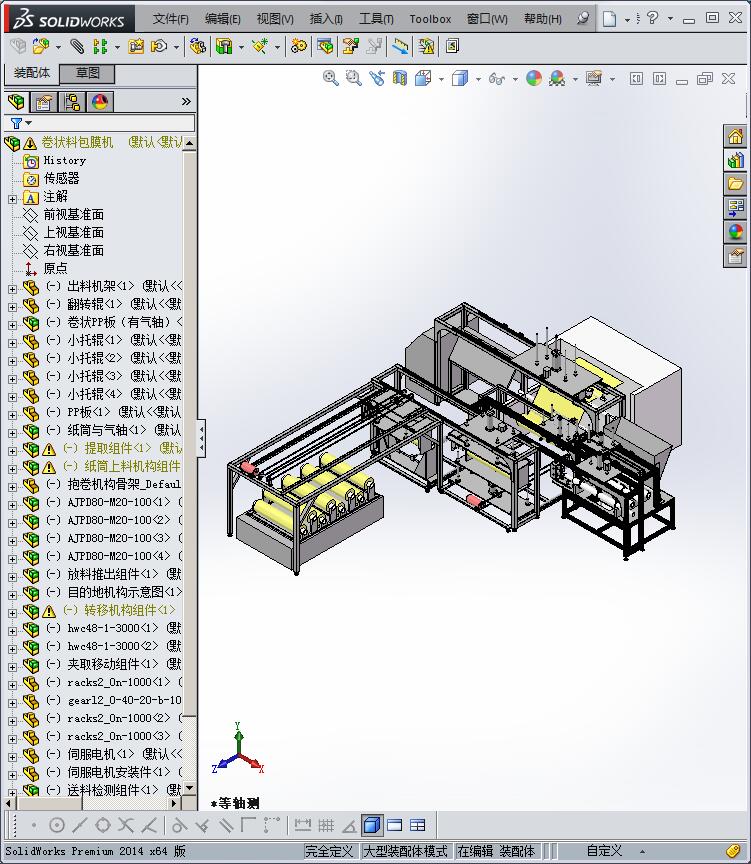The height and width of the screenshot is (864, 751).
Task: Switch to the 装配体 tab
Action: tap(31, 73)
